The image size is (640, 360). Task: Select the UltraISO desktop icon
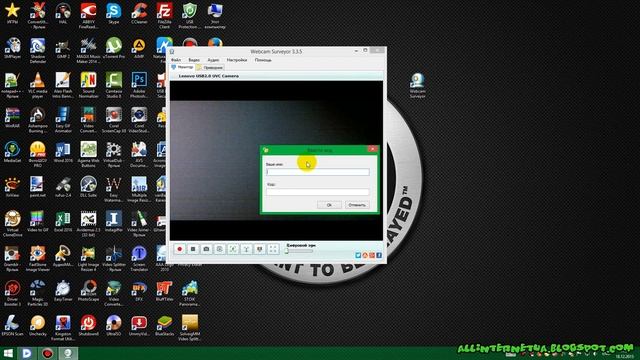pyautogui.click(x=114, y=325)
